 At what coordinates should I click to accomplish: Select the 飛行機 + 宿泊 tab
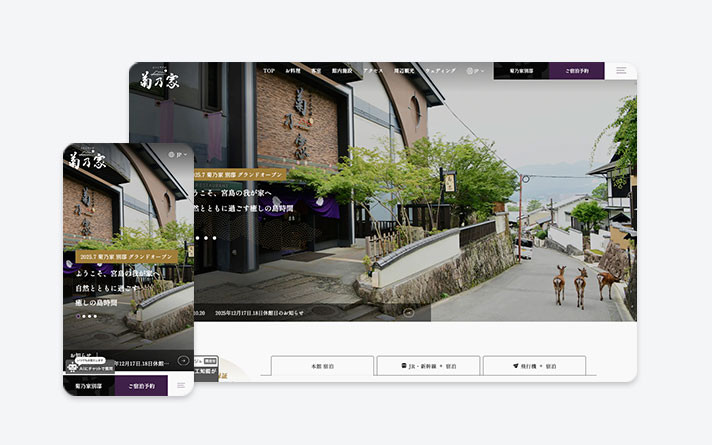tap(534, 366)
